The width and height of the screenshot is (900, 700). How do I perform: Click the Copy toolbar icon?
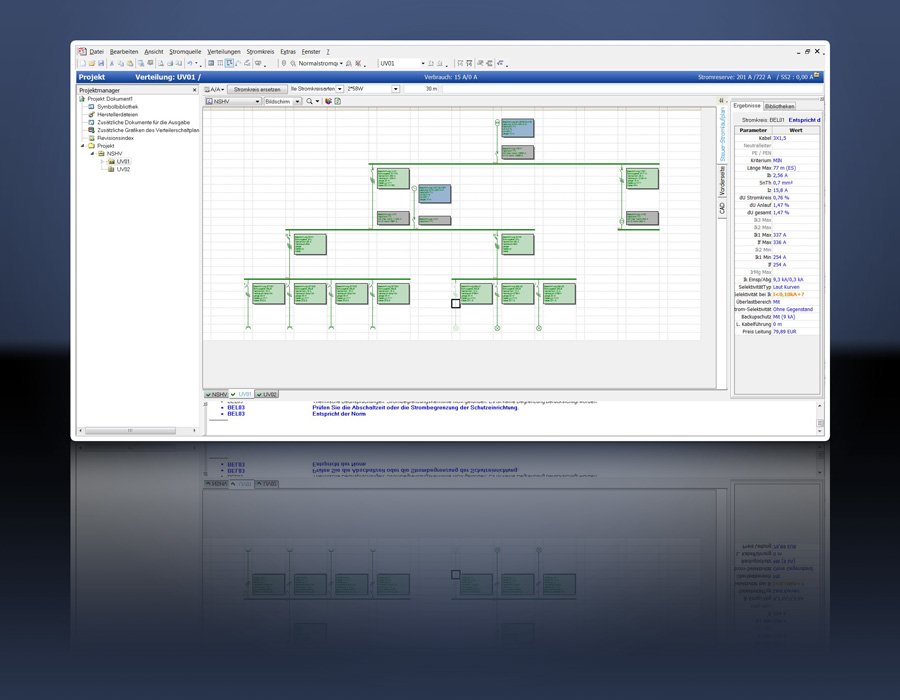[121, 64]
